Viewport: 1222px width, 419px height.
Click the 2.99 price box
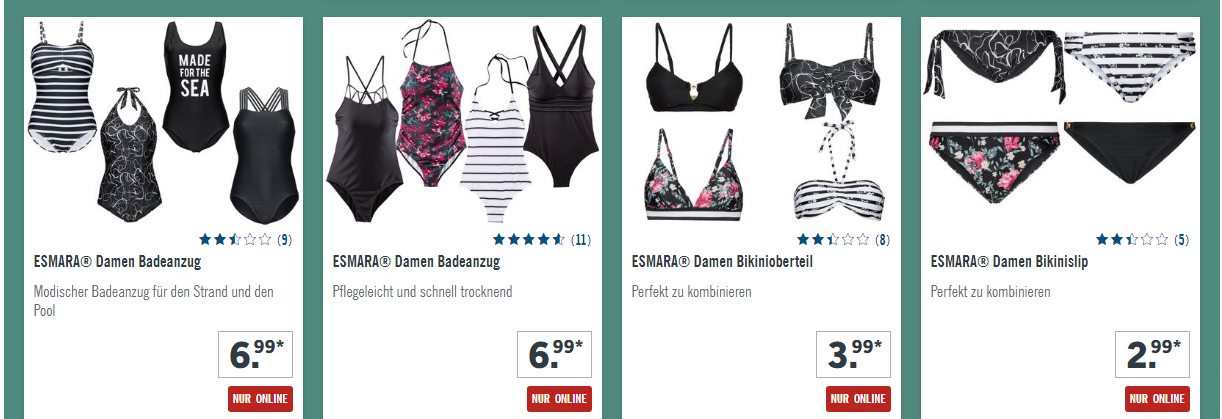(1152, 354)
